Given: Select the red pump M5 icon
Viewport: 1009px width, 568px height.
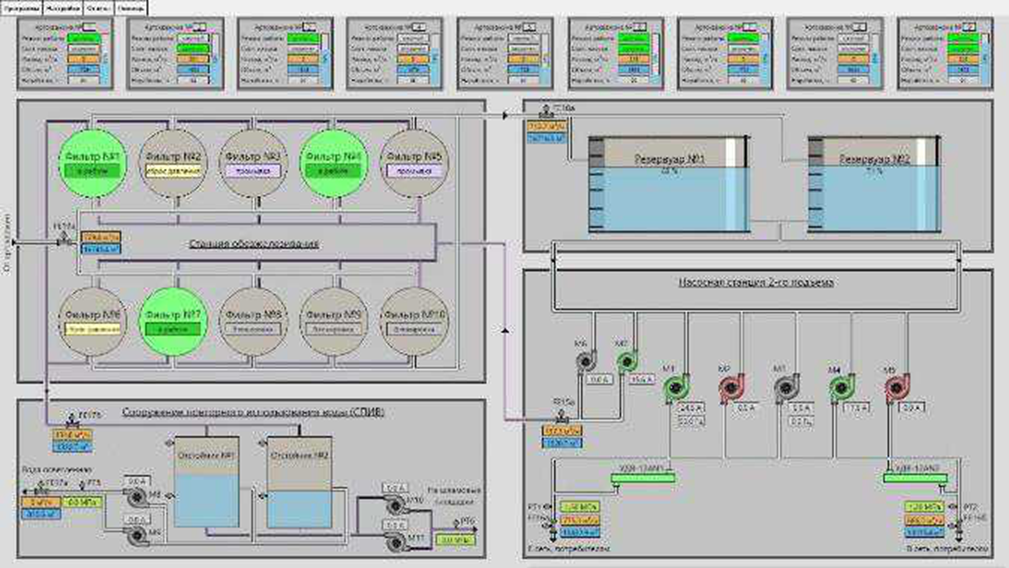Looking at the screenshot, I should 896,388.
